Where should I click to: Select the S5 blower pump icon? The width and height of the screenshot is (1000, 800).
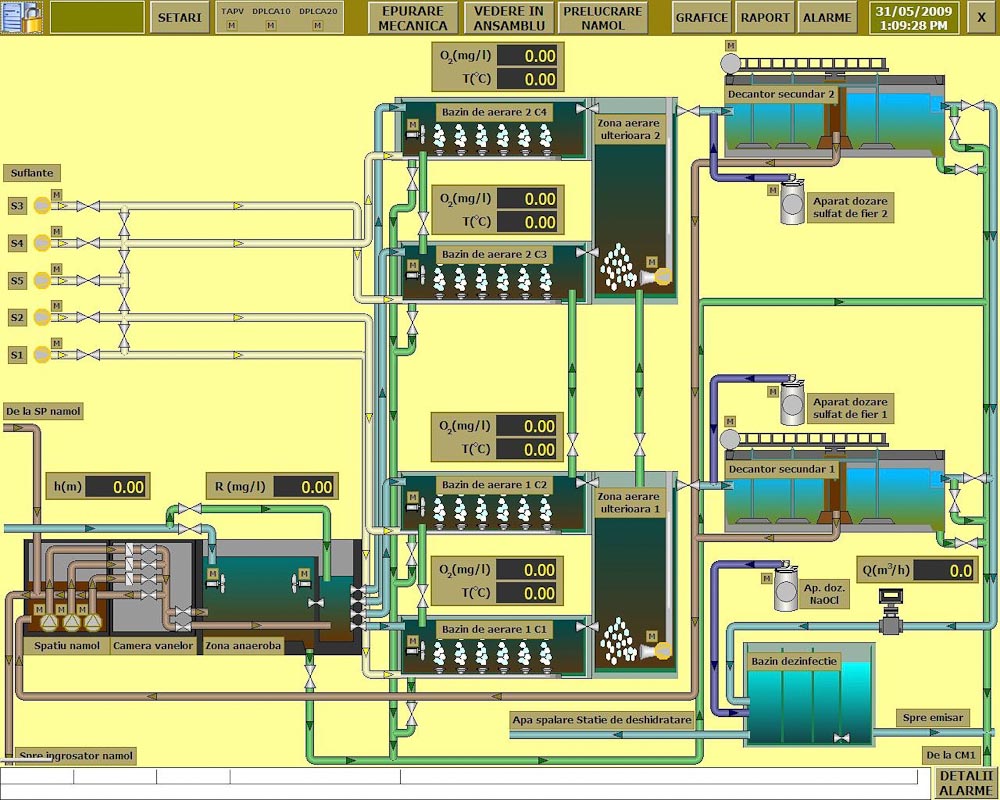pyautogui.click(x=42, y=280)
